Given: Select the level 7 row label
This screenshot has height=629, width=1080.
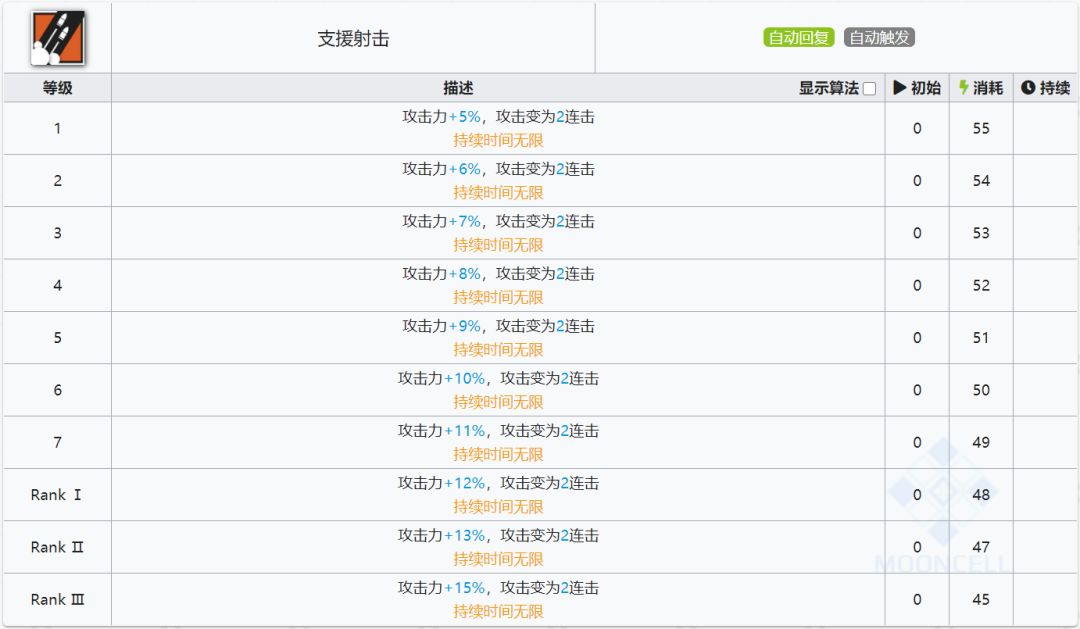Looking at the screenshot, I should pyautogui.click(x=57, y=442).
